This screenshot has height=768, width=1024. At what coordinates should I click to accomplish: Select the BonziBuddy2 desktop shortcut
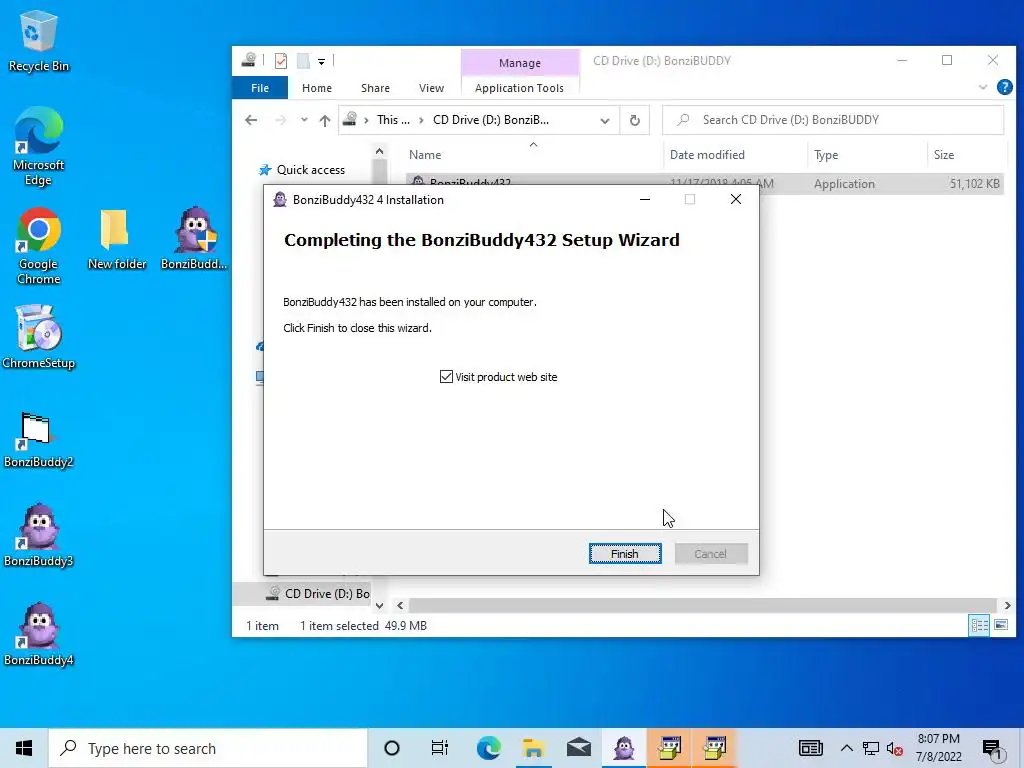click(x=39, y=440)
